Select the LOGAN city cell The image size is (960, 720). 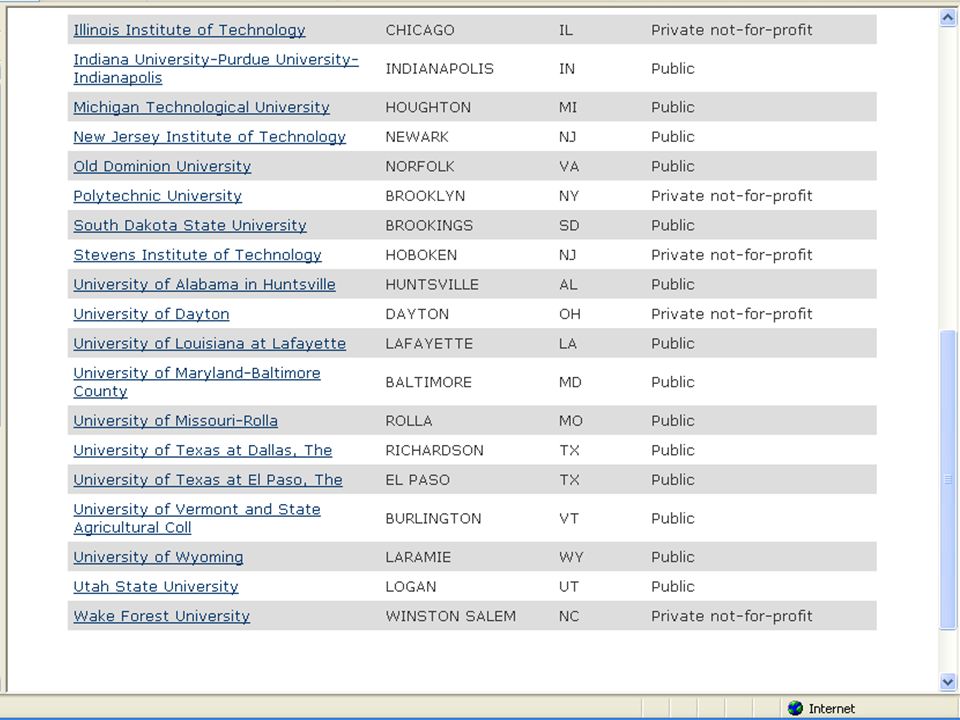(411, 587)
